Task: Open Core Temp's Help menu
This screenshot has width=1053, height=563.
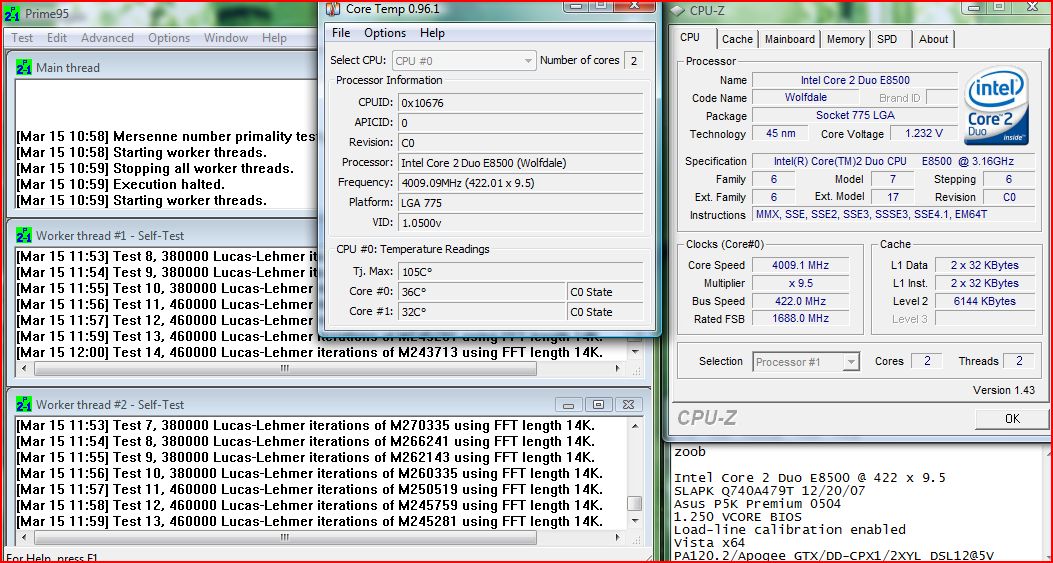Action: 432,33
